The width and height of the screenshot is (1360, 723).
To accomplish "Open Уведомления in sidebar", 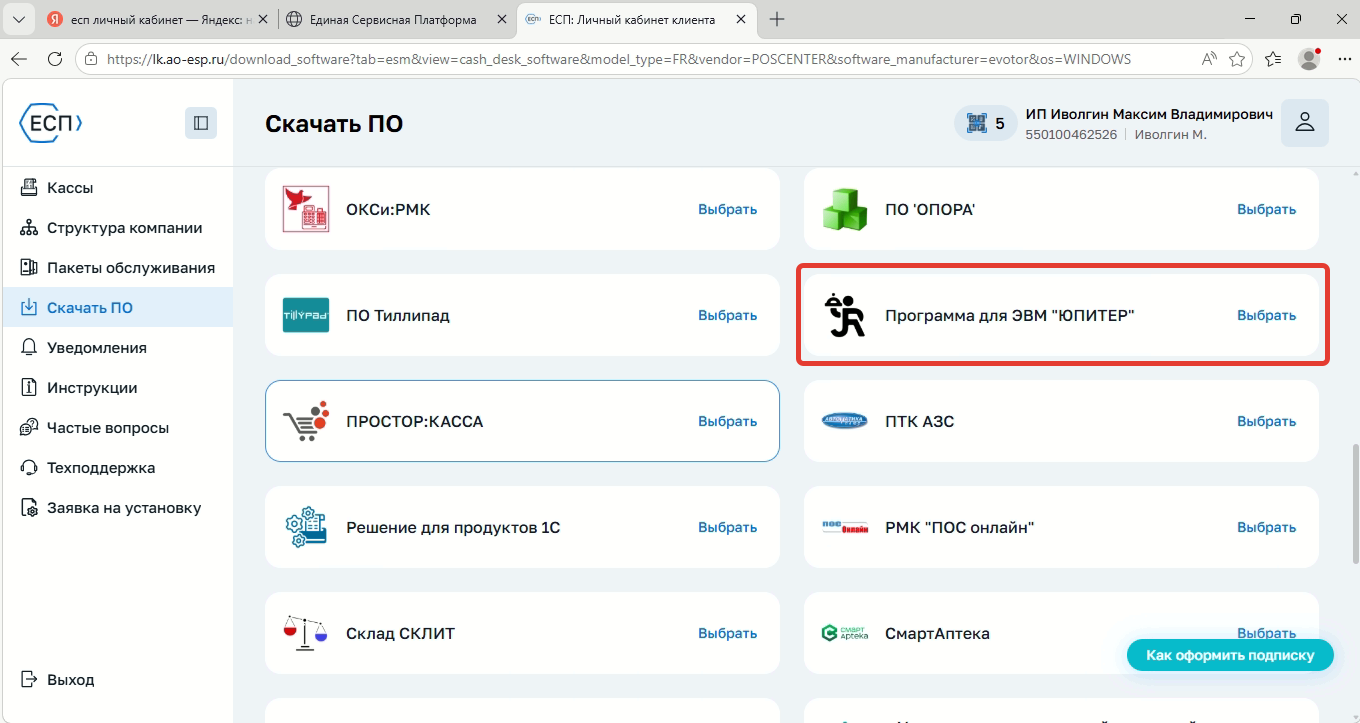I will pos(116,348).
